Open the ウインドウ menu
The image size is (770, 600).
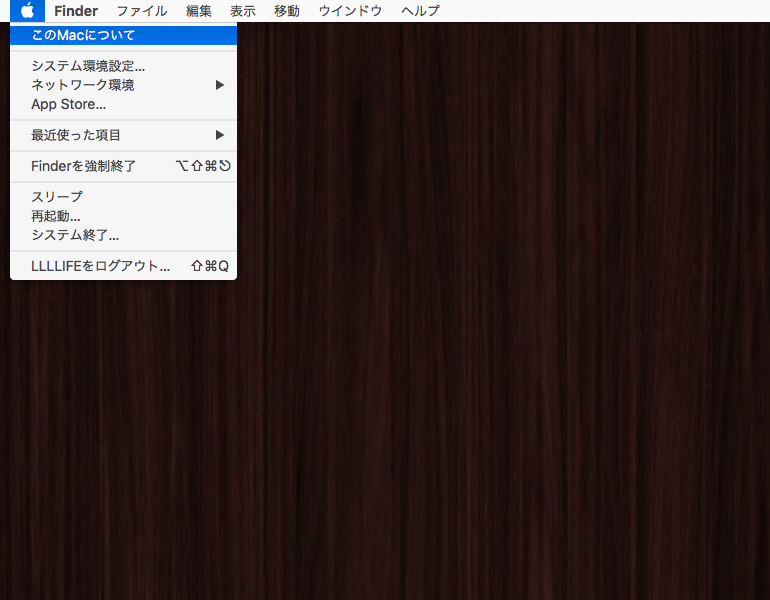(350, 11)
